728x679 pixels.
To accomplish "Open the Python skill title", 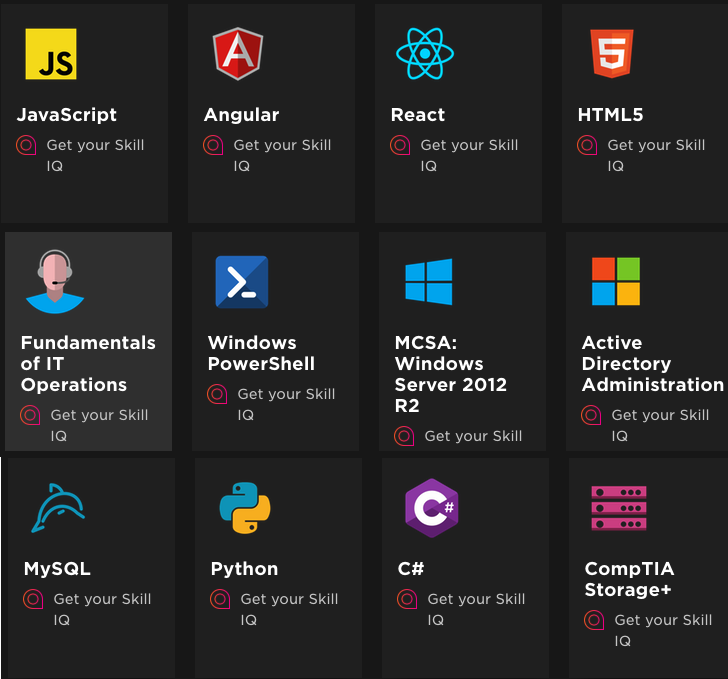I will 244,569.
